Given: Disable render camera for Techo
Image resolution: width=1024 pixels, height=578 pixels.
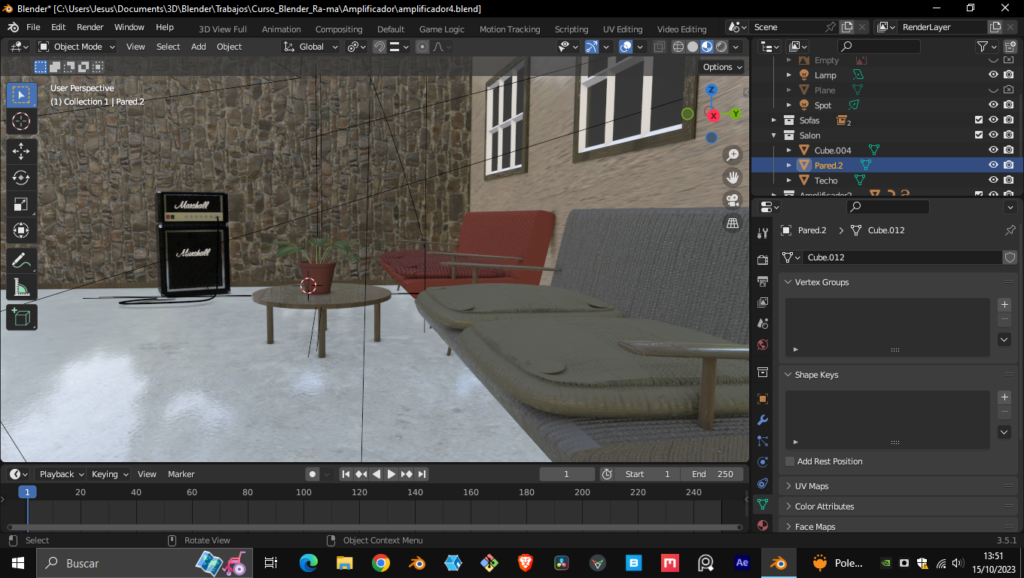Looking at the screenshot, I should point(1009,180).
